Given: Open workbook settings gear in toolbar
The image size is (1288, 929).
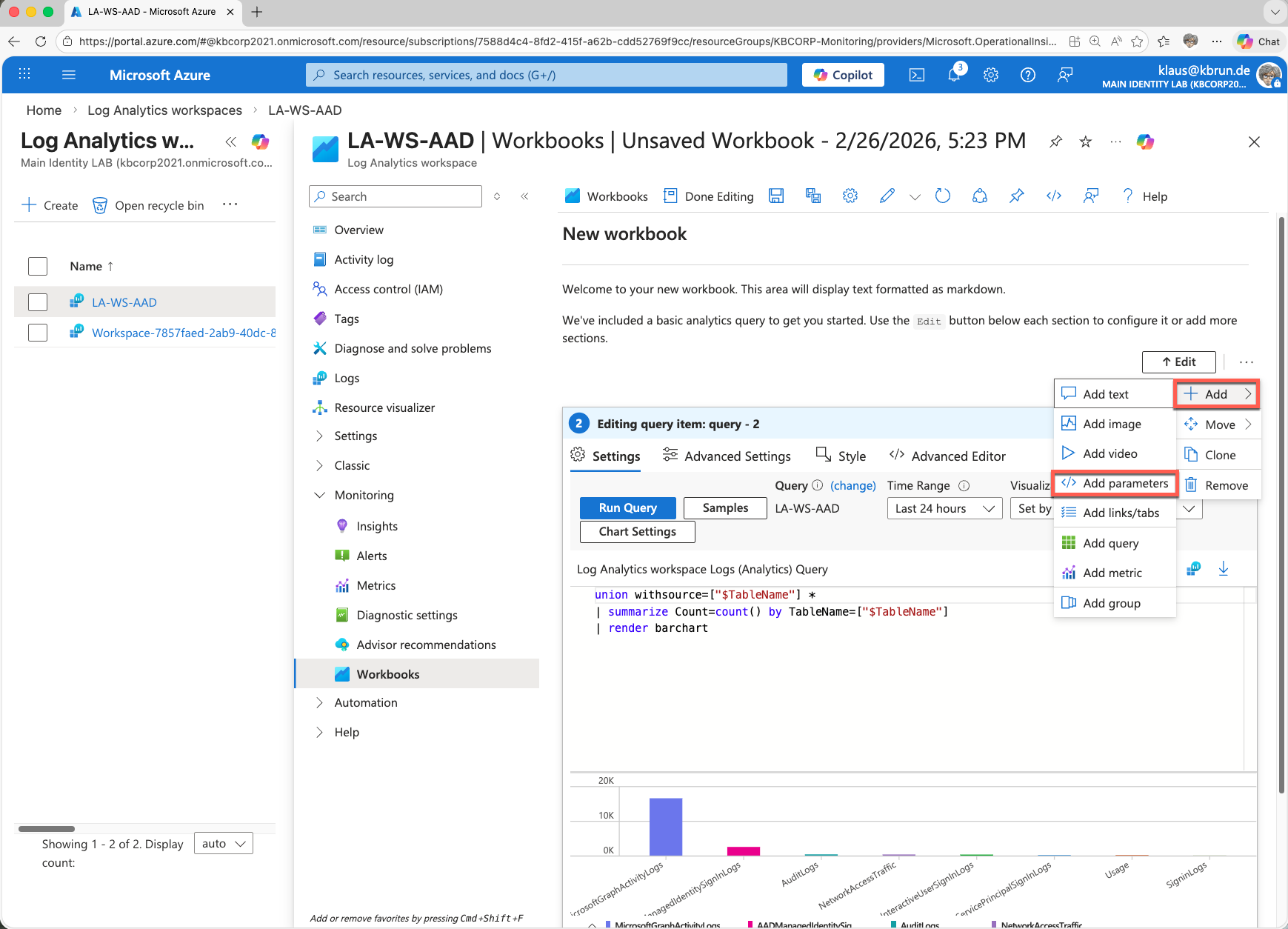Looking at the screenshot, I should (x=850, y=196).
